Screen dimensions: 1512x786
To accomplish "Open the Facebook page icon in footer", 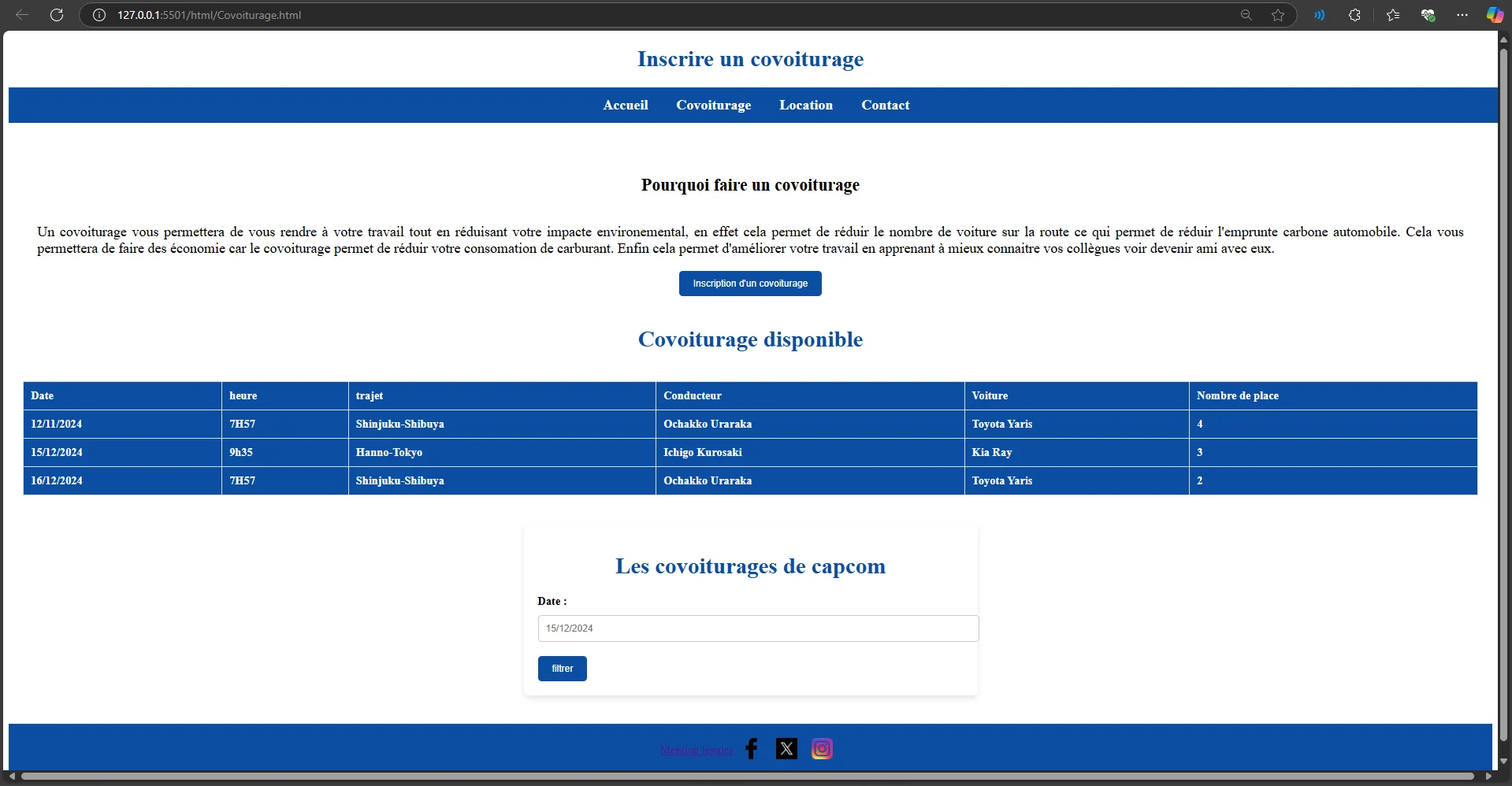I will point(751,748).
